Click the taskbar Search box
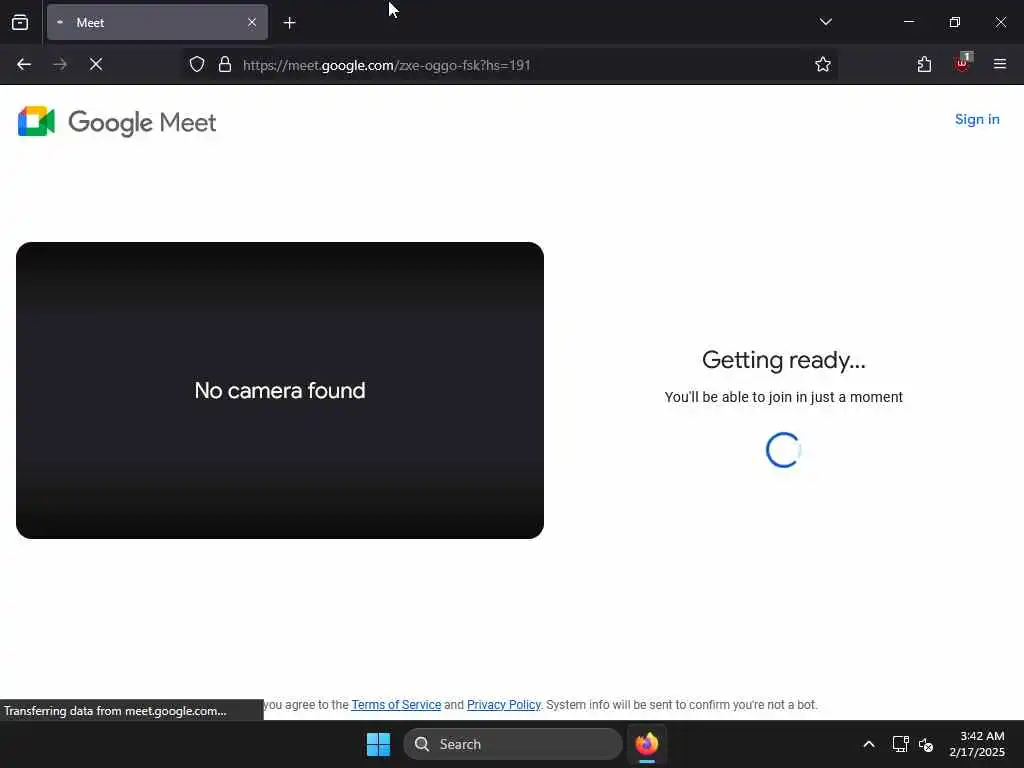The image size is (1024, 768). tap(513, 744)
